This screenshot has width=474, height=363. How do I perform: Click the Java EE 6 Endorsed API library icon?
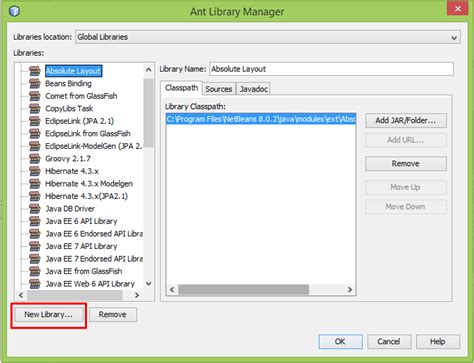click(x=35, y=234)
